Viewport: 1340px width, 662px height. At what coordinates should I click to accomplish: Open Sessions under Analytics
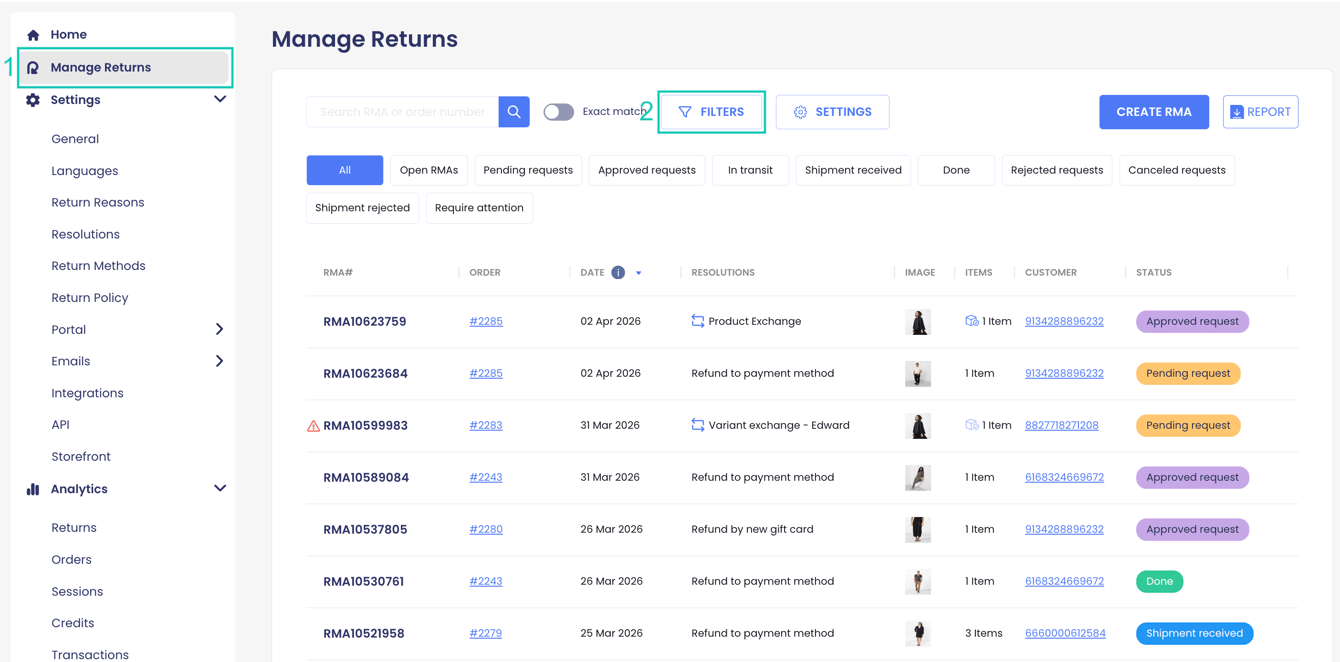point(77,592)
